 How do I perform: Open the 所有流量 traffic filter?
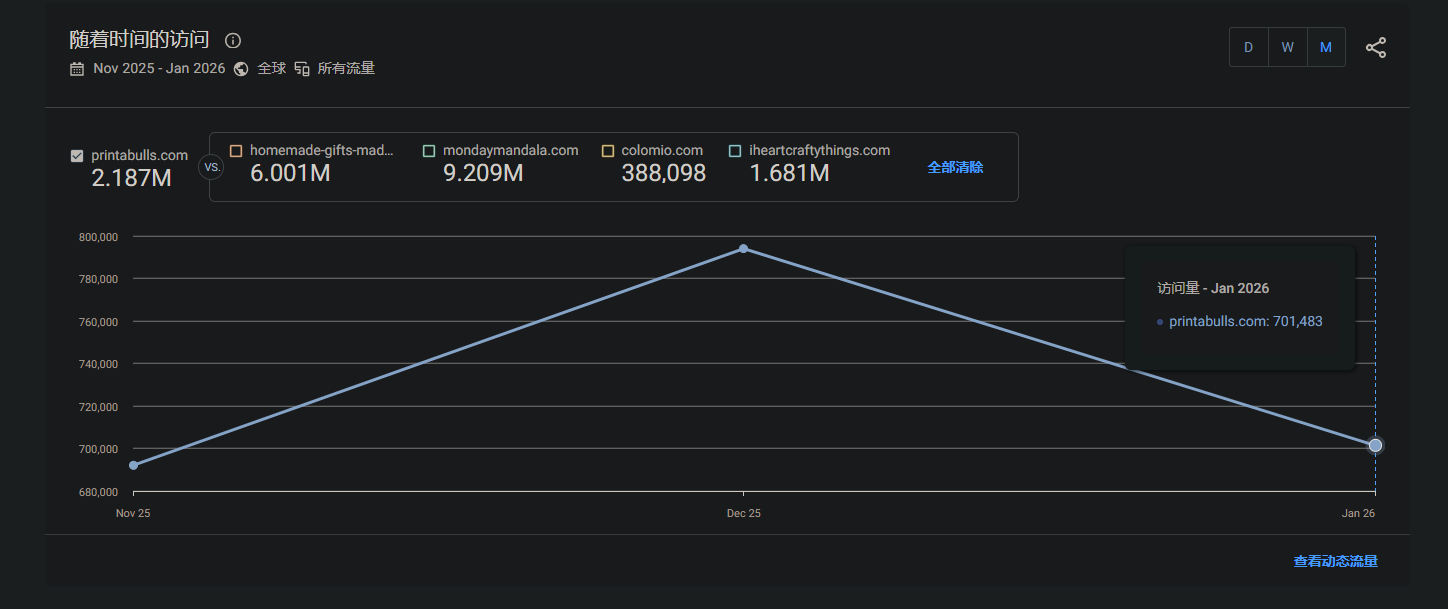point(346,69)
